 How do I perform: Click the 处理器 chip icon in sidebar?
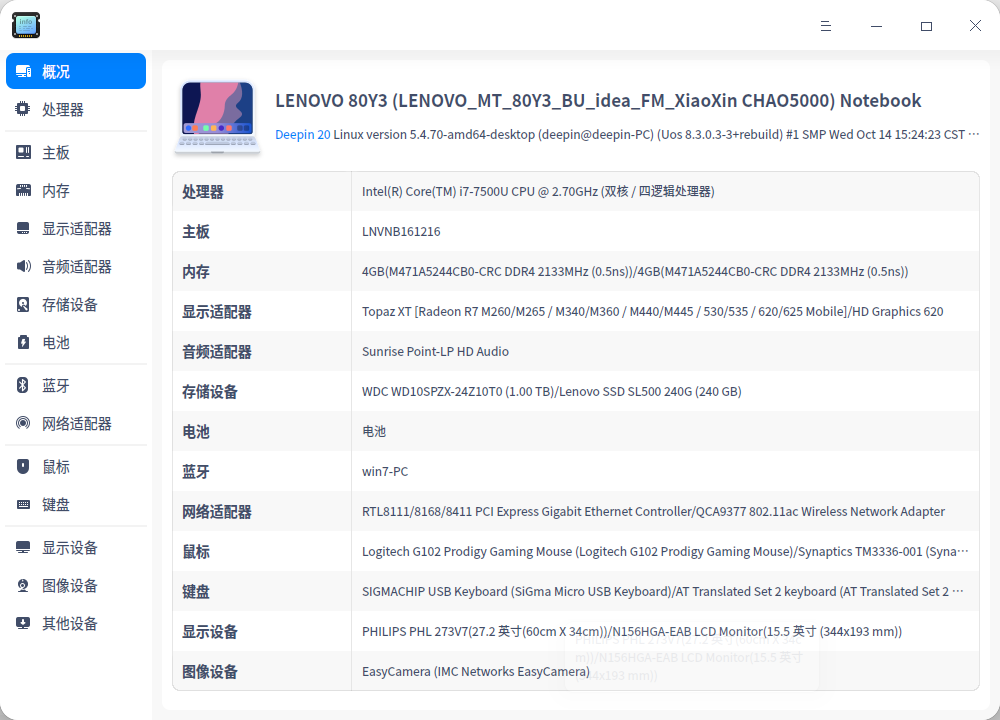[23, 109]
